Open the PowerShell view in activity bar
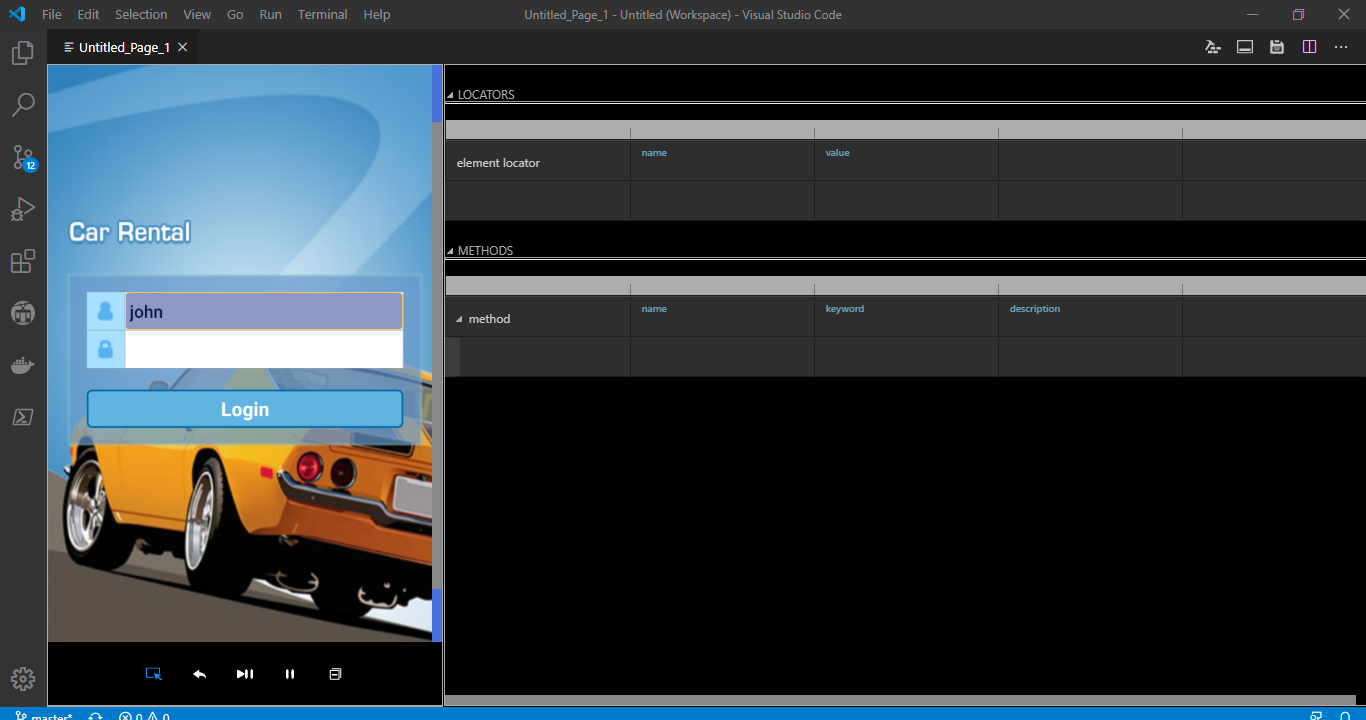The width and height of the screenshot is (1366, 720). (23, 417)
